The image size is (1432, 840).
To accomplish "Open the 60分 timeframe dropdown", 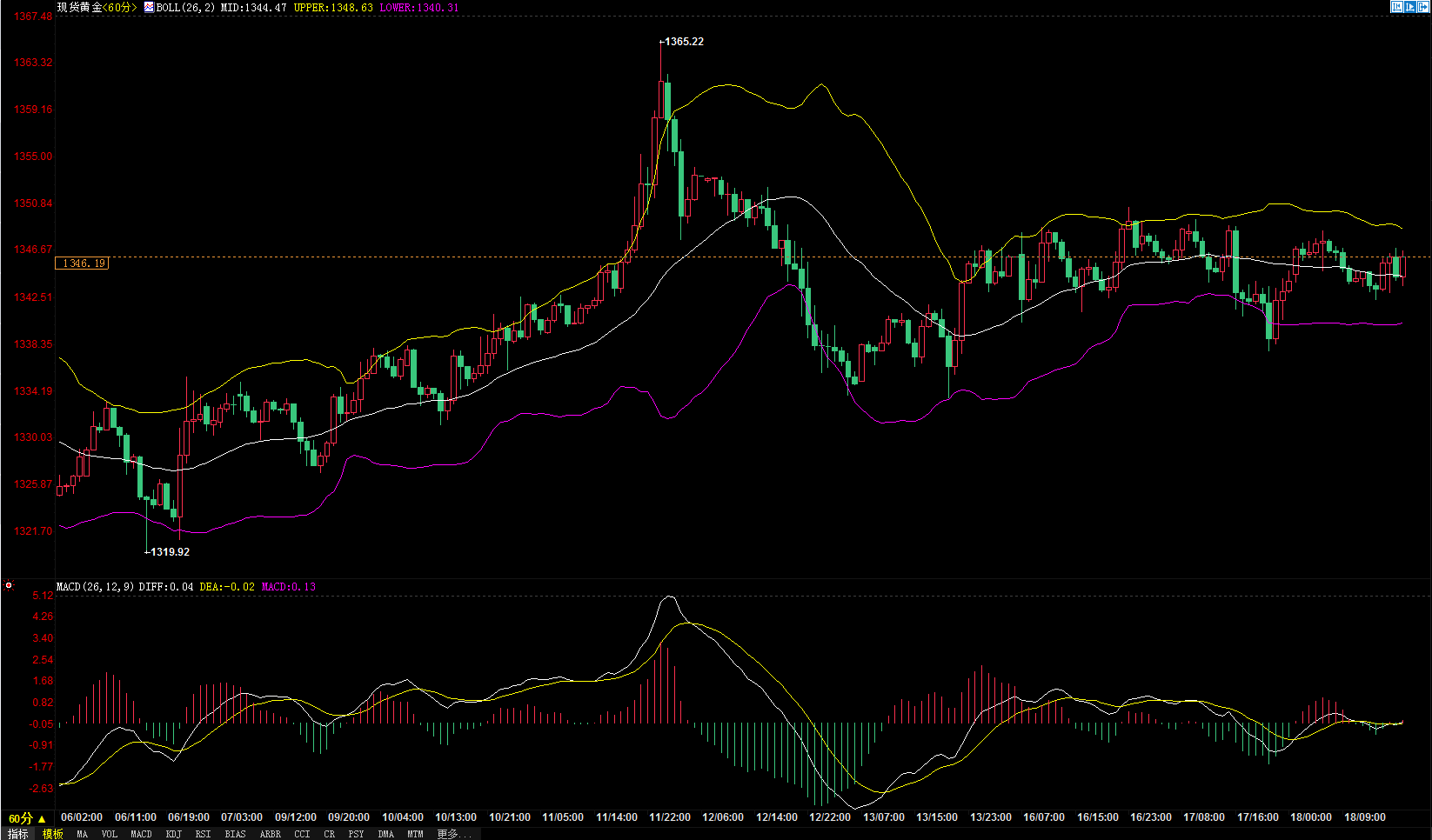I will tap(27, 818).
